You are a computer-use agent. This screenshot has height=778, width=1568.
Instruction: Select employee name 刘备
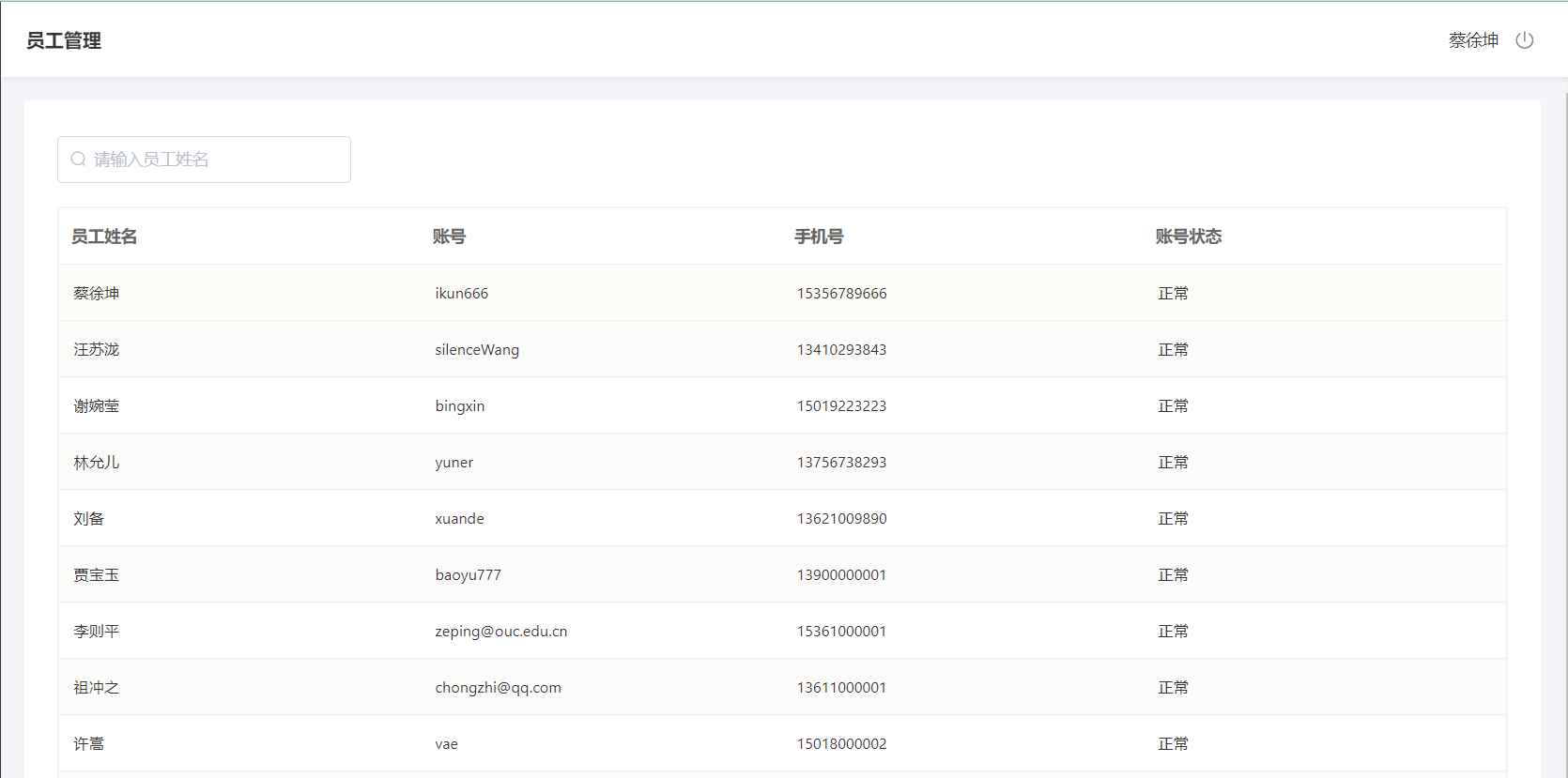pos(89,519)
